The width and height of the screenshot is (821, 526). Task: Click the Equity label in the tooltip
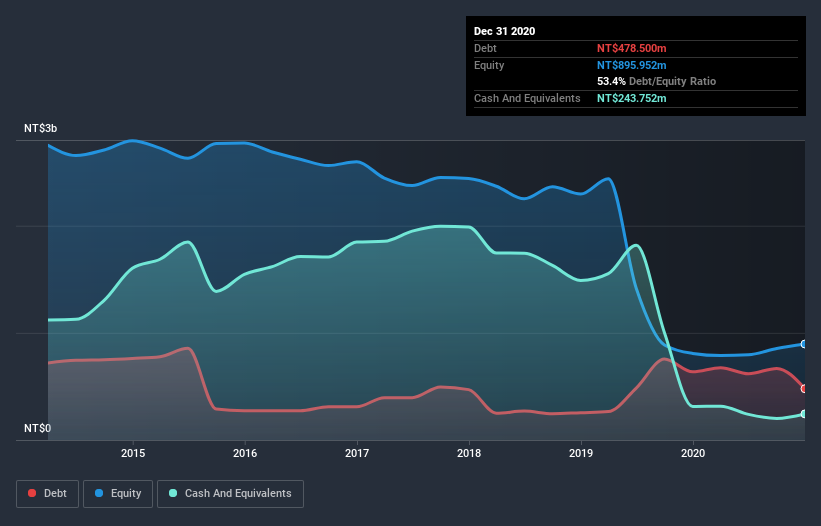click(489, 65)
